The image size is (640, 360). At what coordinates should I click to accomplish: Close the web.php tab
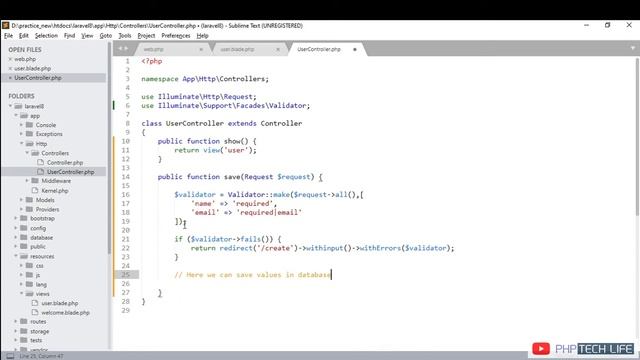click(201, 49)
